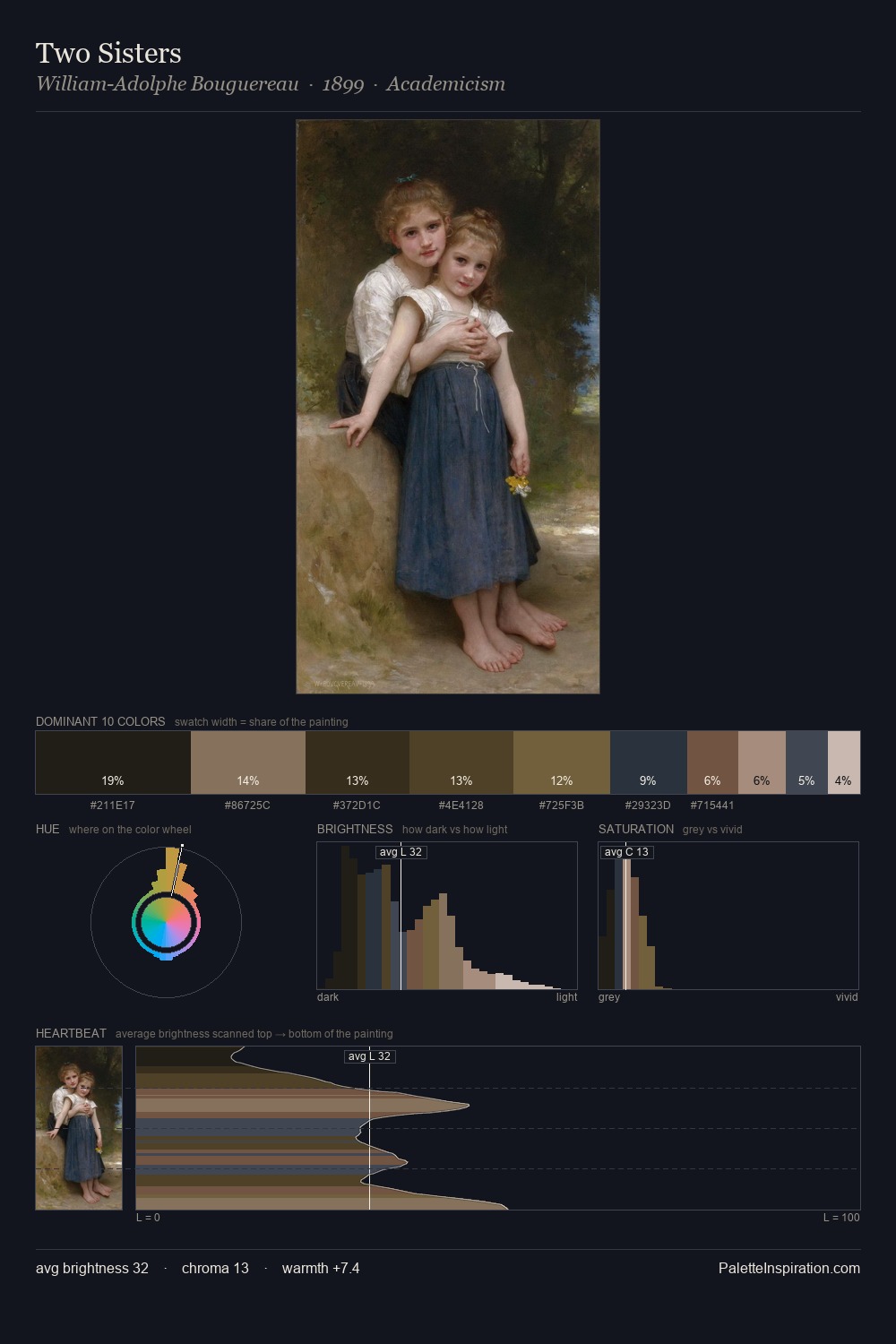Image resolution: width=896 pixels, height=1344 pixels.
Task: Click 'grey vs vivid' caption
Action: coord(712,830)
